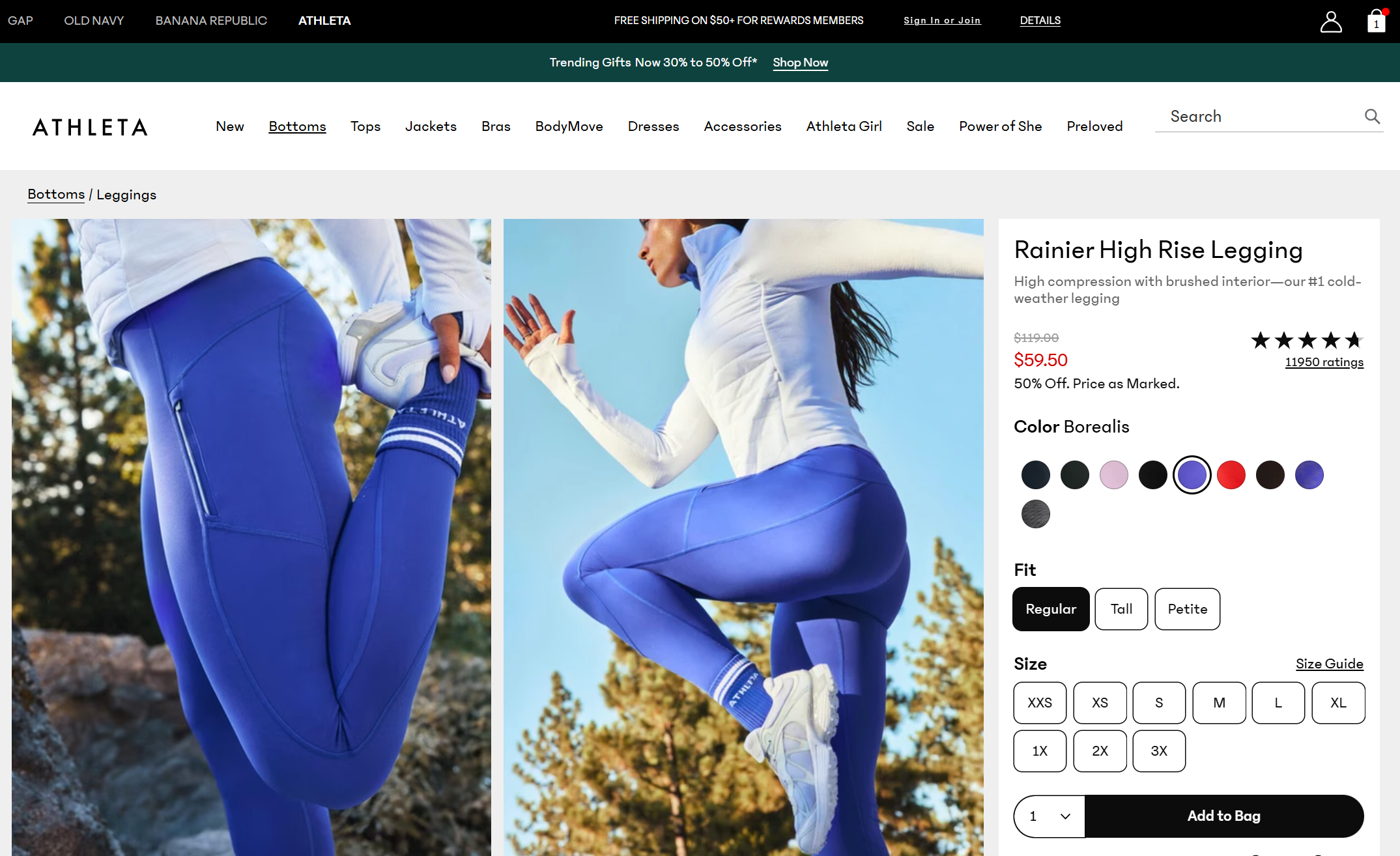
Task: Switch to Old Navy brand tab
Action: point(94,21)
